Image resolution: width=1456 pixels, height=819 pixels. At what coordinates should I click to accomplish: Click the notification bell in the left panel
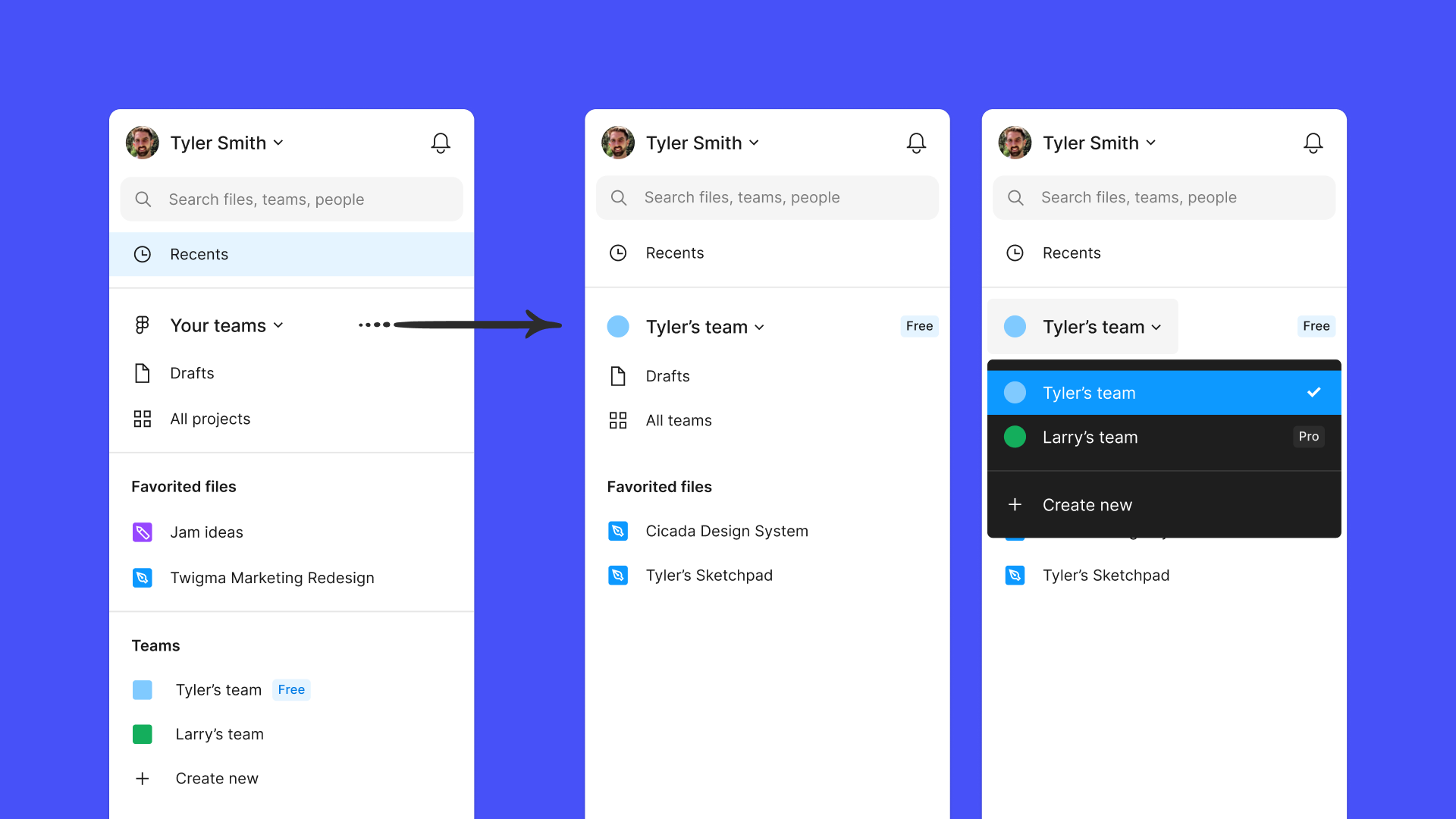(441, 143)
